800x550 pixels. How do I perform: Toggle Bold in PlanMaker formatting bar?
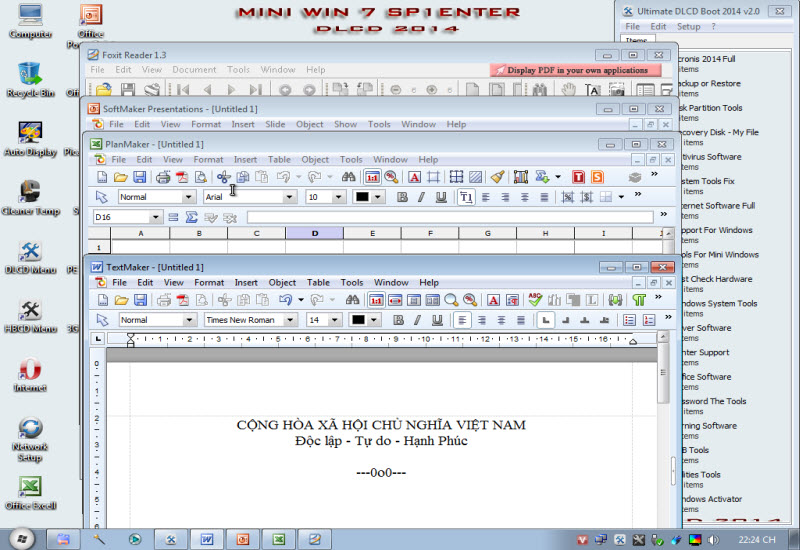(x=403, y=197)
